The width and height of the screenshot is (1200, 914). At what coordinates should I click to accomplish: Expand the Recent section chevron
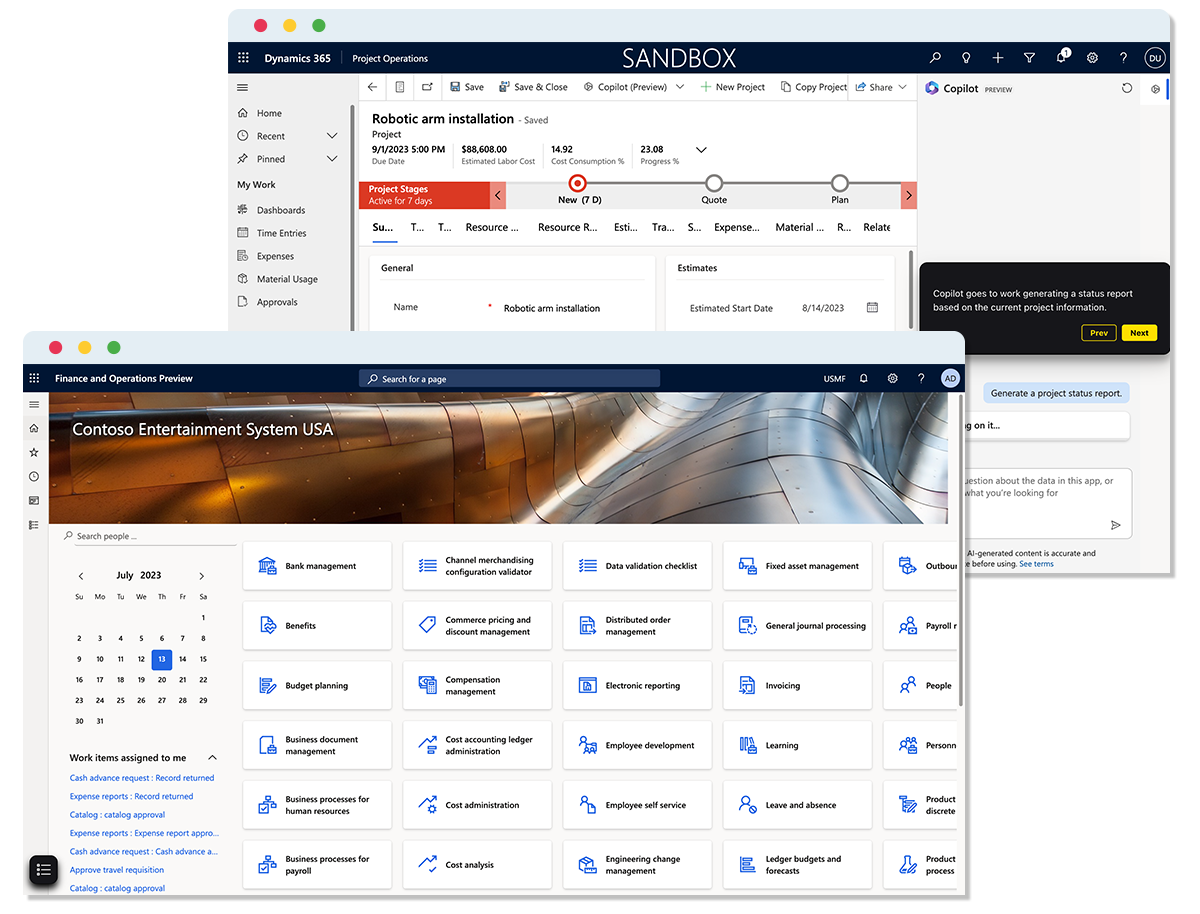[x=332, y=136]
